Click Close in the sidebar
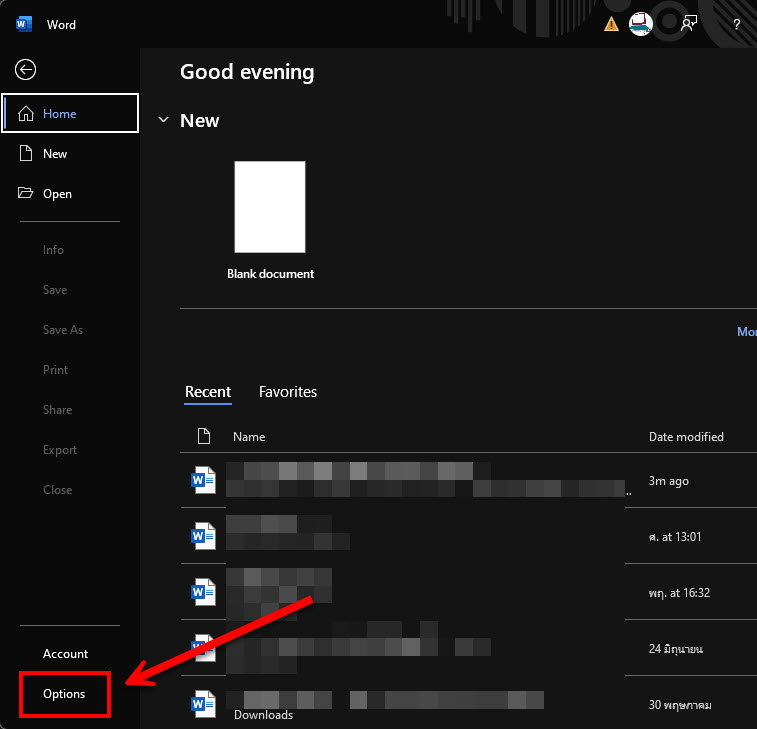Screen dimensions: 757x729 click(57, 490)
